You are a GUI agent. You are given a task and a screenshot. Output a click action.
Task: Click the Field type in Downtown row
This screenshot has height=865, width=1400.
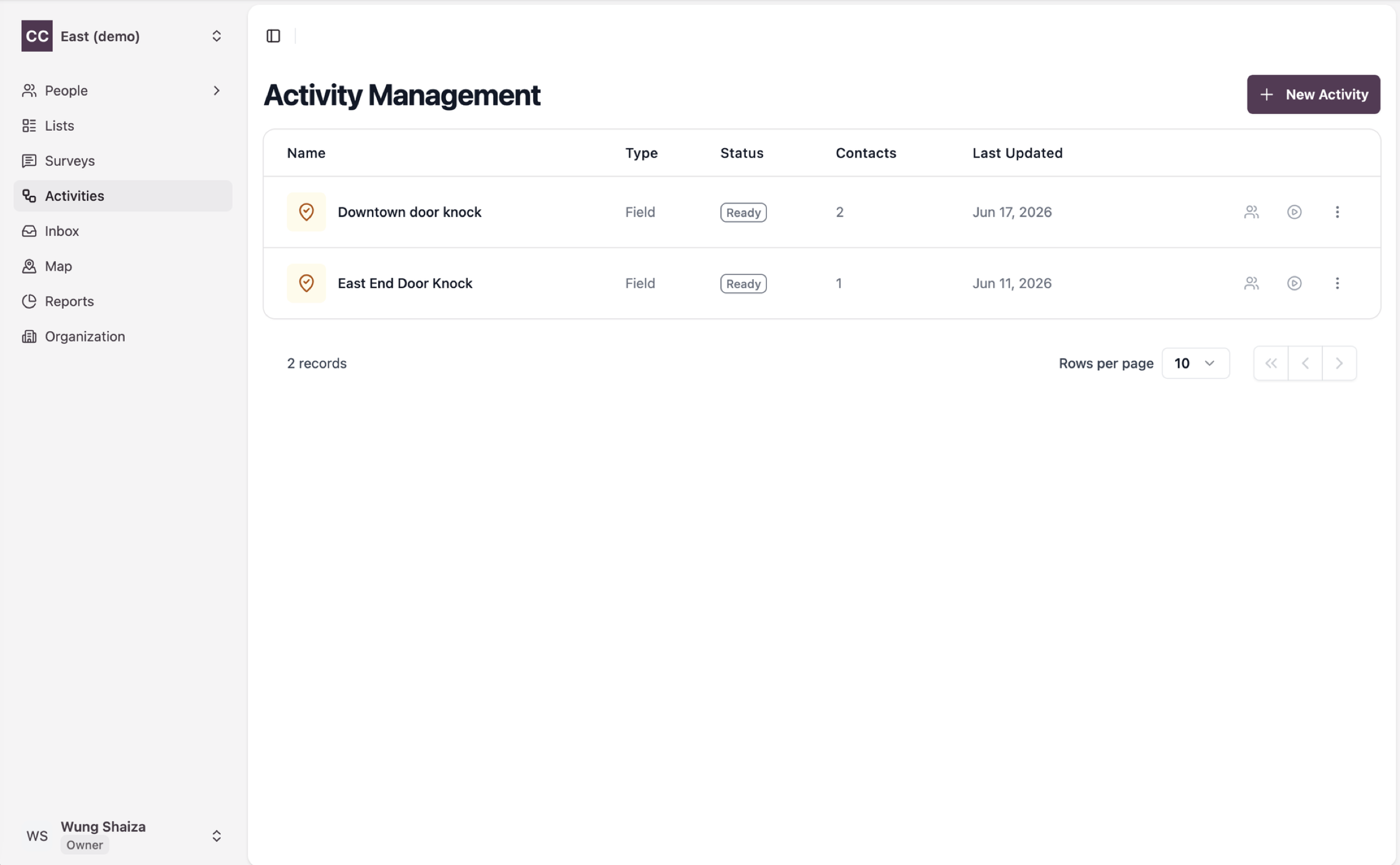tap(640, 212)
